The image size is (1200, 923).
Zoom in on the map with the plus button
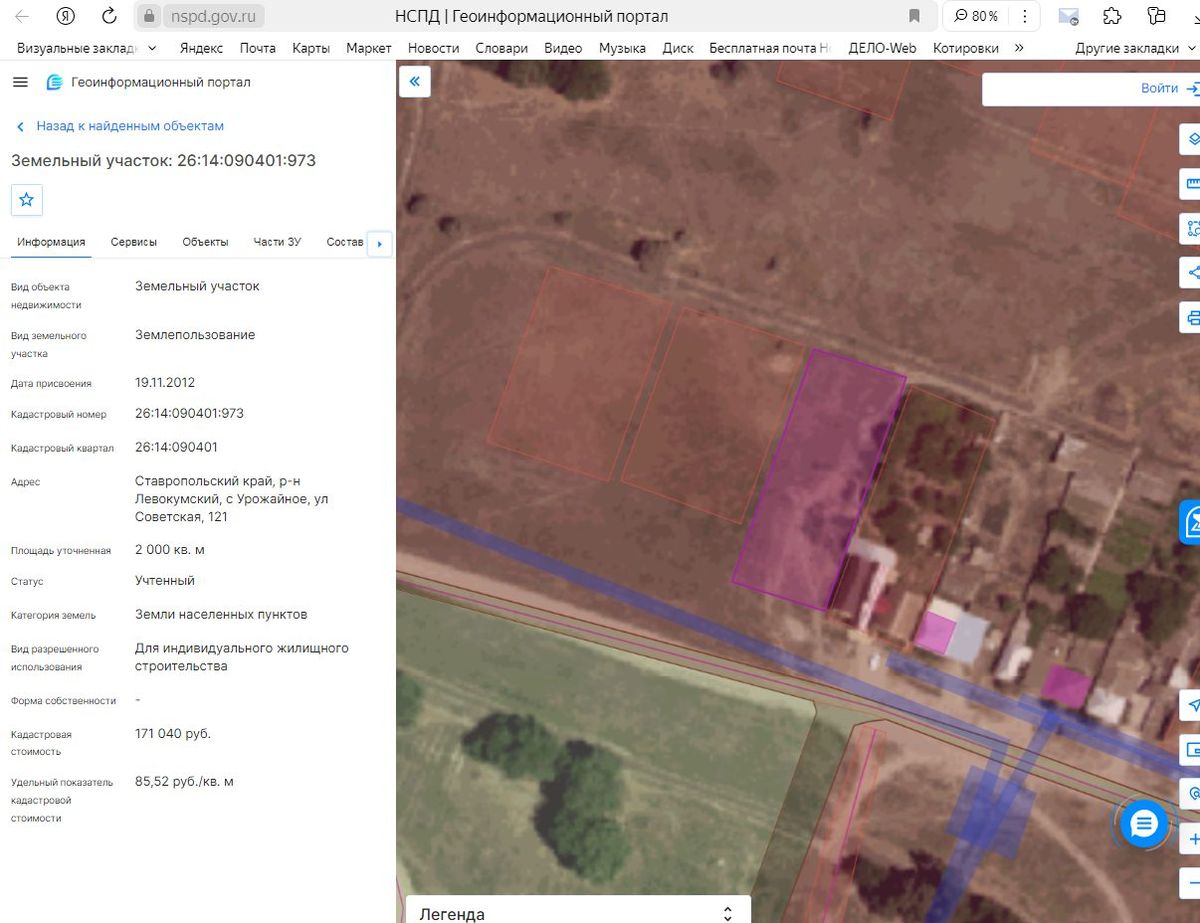1192,839
